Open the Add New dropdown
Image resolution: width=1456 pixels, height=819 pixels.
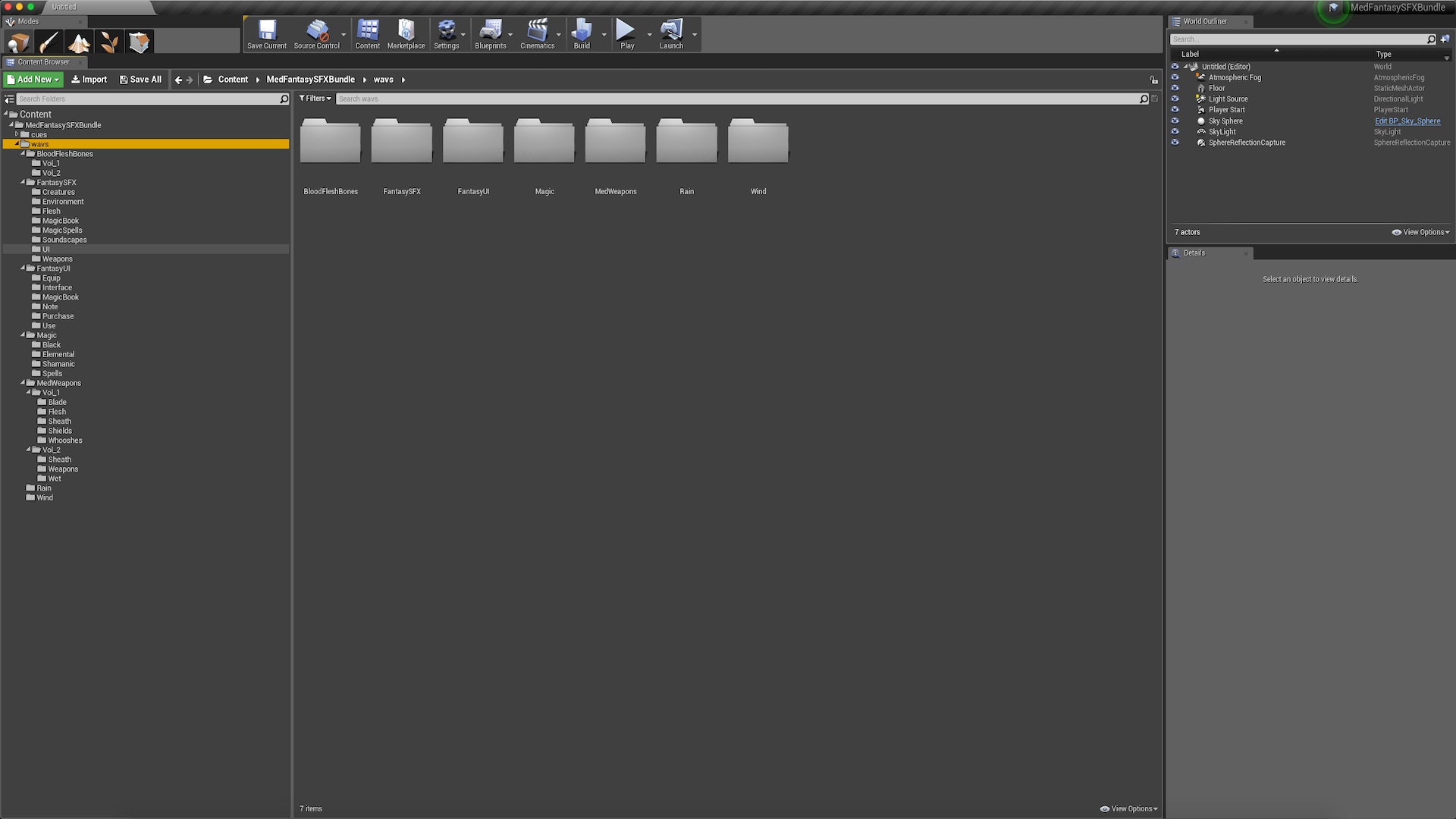pyautogui.click(x=33, y=80)
